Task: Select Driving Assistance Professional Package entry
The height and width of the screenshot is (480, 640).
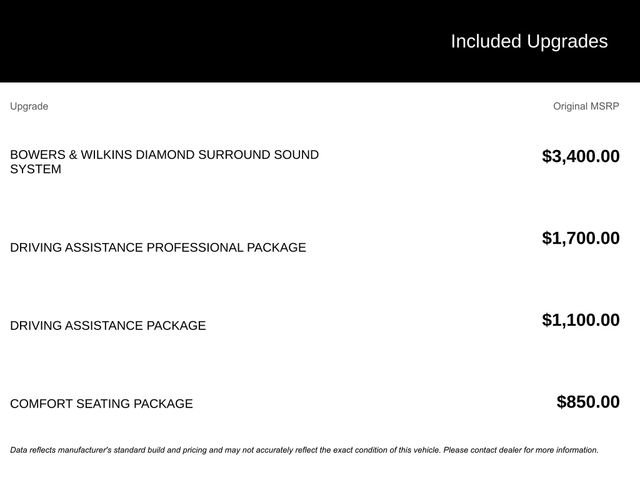Action: [158, 247]
